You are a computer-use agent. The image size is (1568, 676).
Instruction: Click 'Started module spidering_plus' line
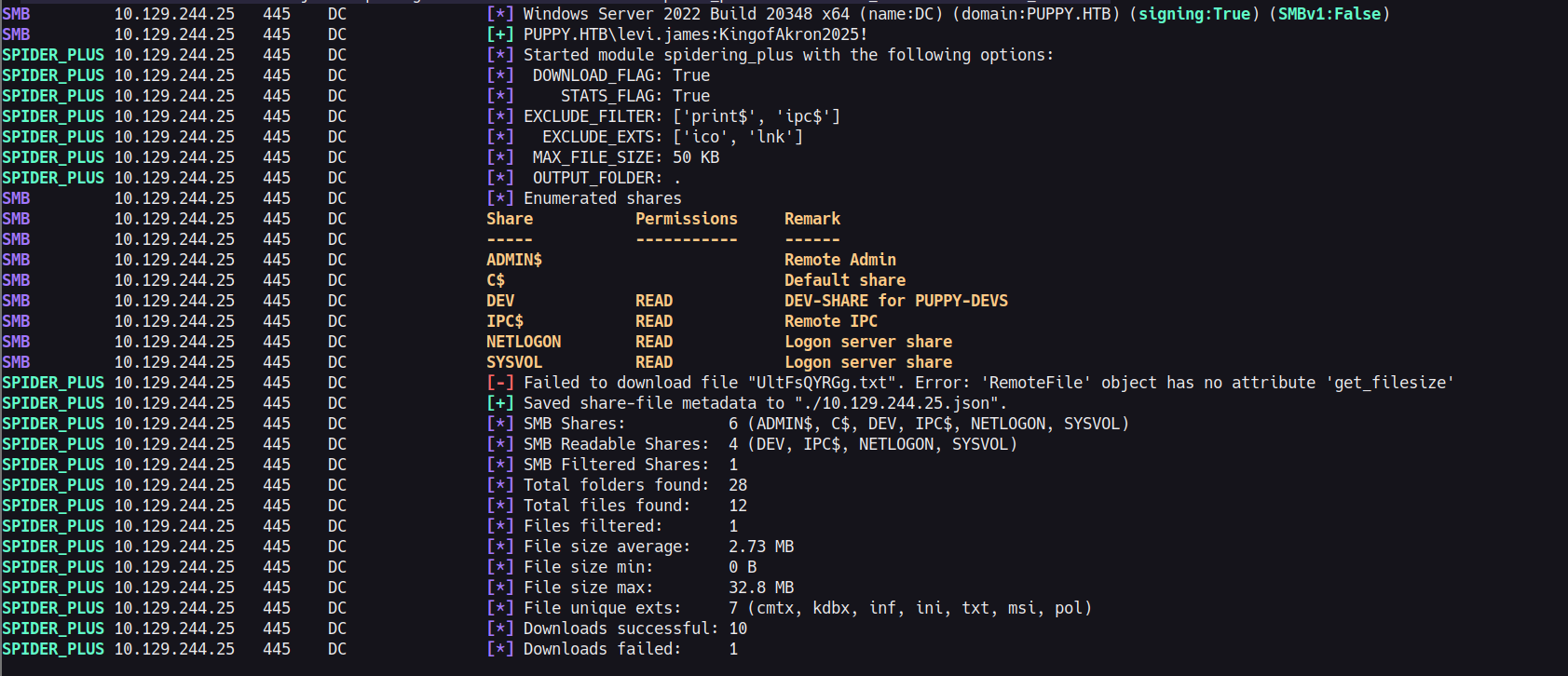pyautogui.click(x=789, y=55)
